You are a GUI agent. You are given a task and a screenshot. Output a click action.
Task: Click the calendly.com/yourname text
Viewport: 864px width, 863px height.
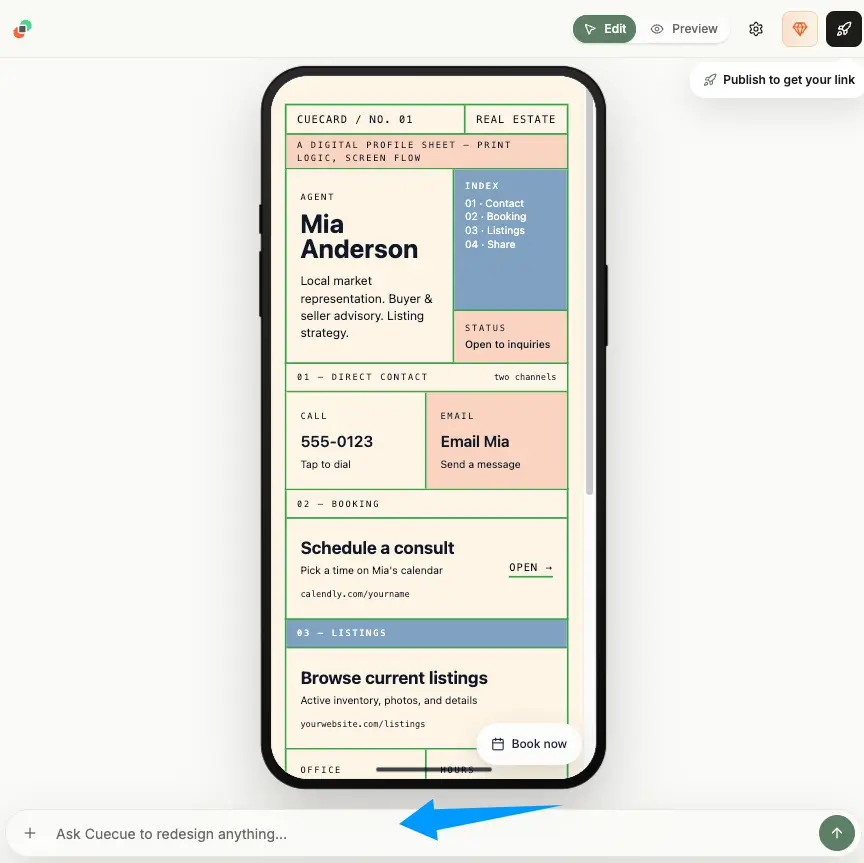(x=355, y=594)
